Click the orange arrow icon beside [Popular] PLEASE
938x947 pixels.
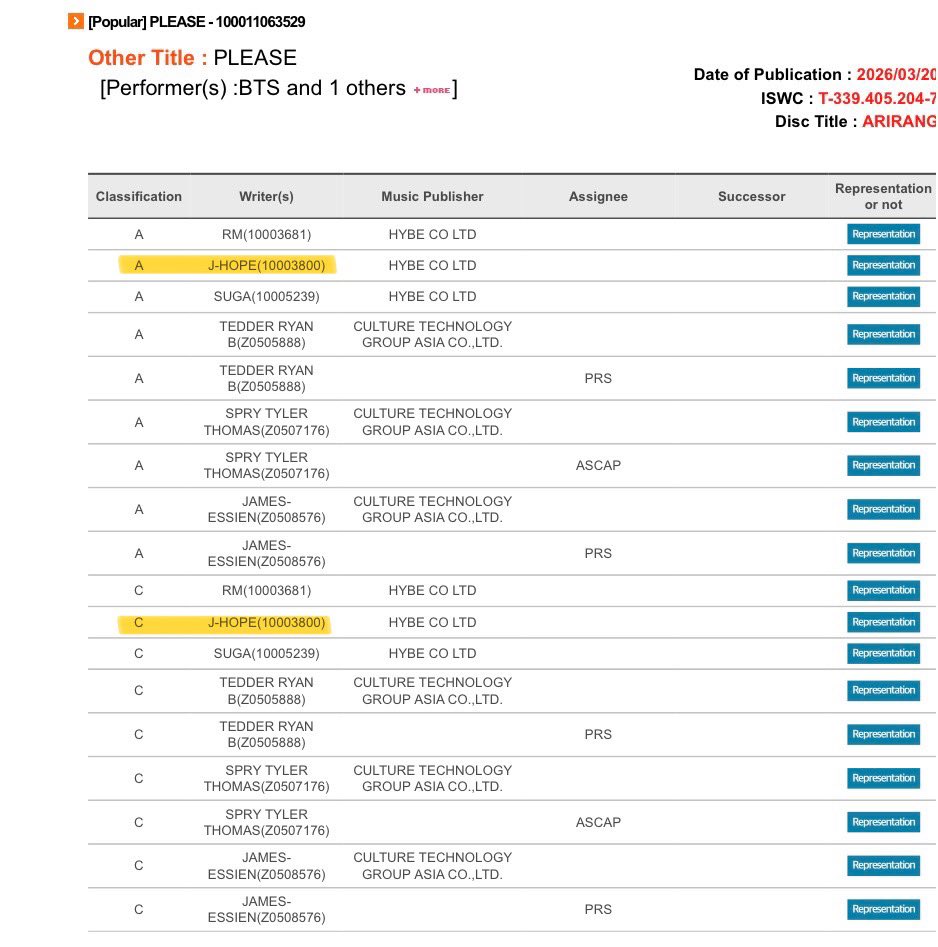75,21
